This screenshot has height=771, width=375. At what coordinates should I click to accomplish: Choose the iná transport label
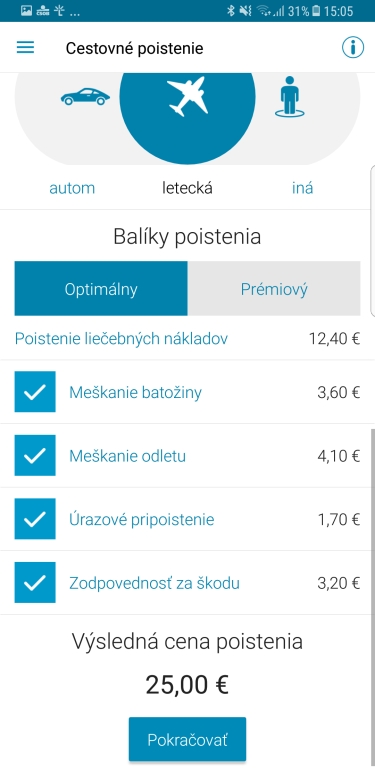pyautogui.click(x=302, y=188)
